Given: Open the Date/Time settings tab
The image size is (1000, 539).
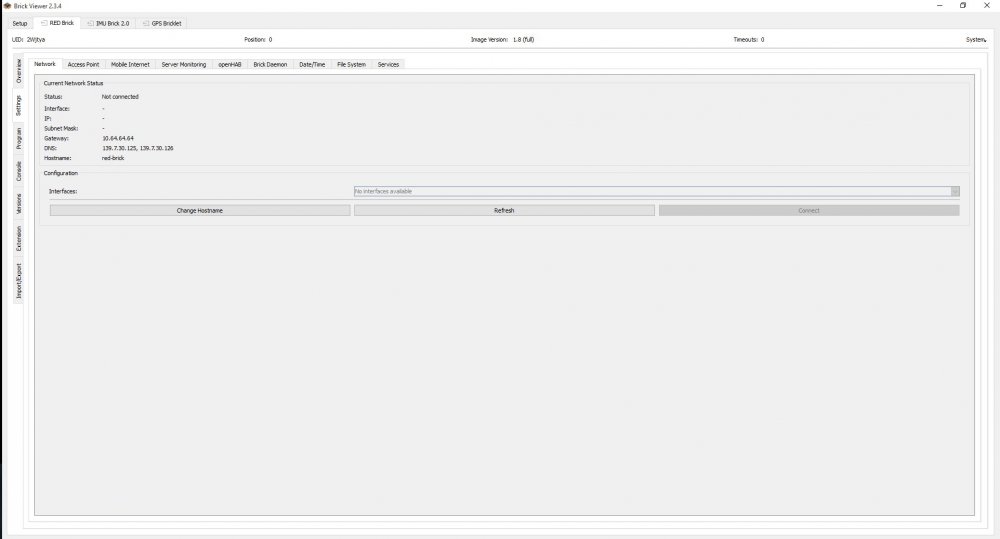Looking at the screenshot, I should click(312, 64).
